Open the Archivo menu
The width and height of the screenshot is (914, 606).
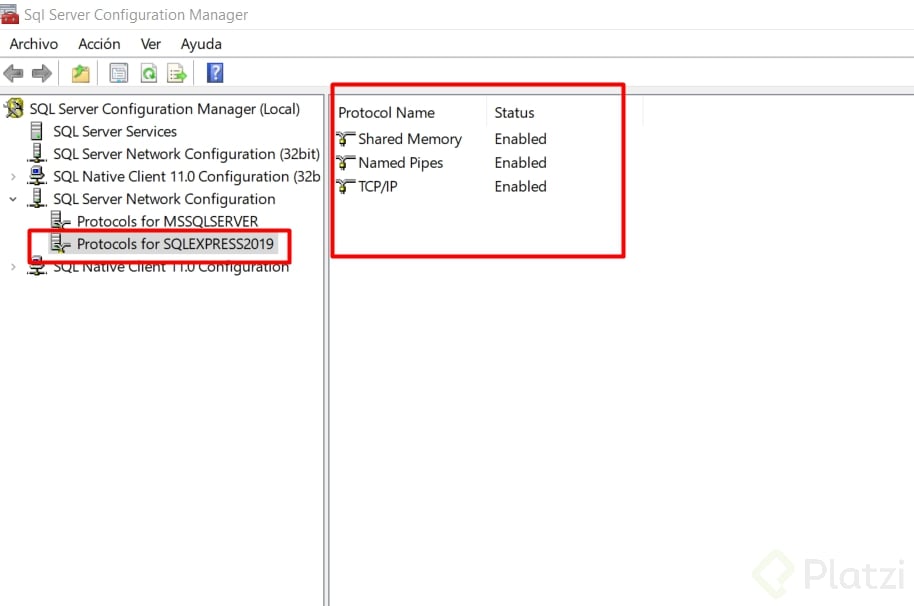tap(34, 44)
